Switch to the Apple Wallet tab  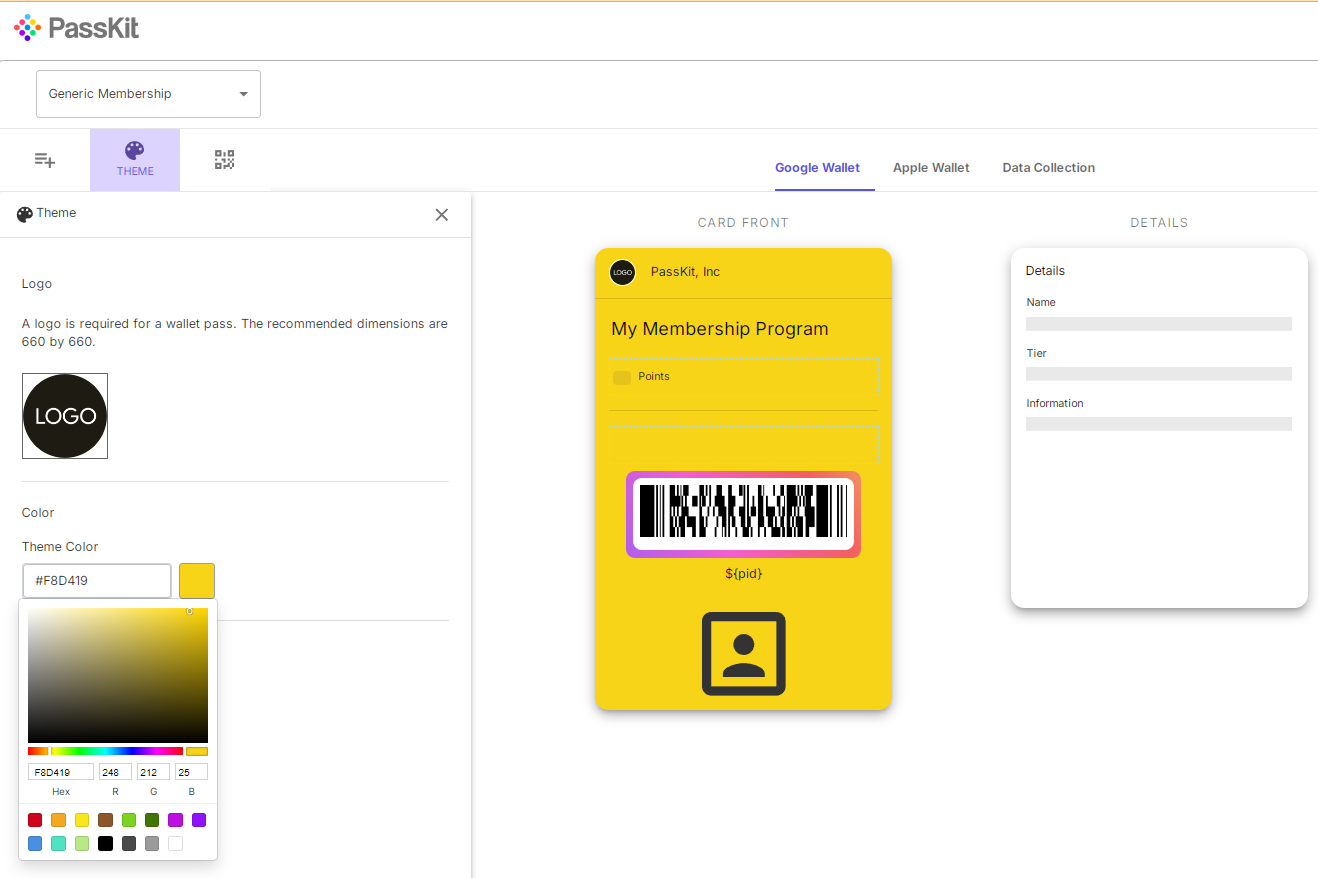point(931,168)
